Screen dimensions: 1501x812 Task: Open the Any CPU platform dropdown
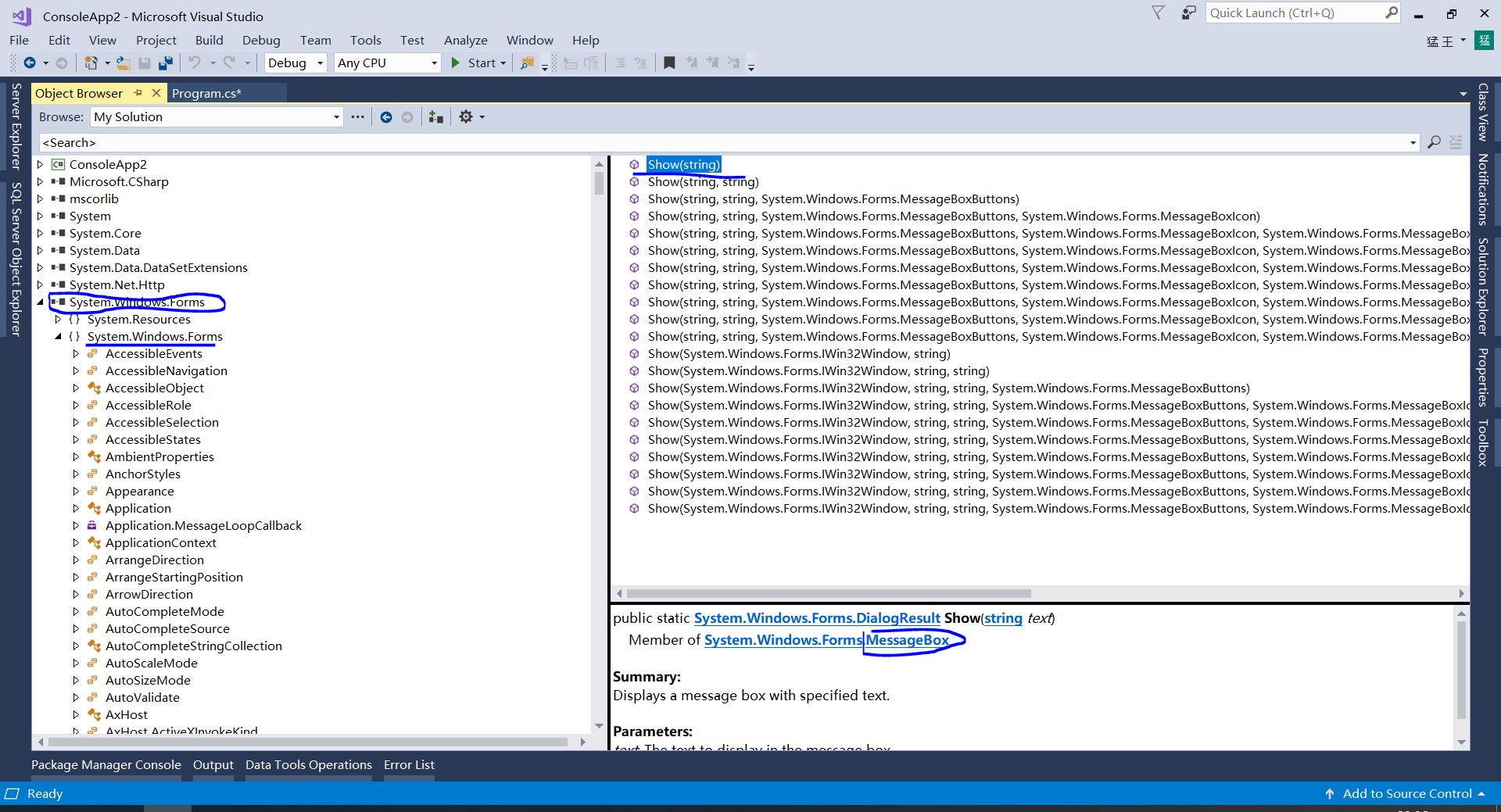coord(435,63)
